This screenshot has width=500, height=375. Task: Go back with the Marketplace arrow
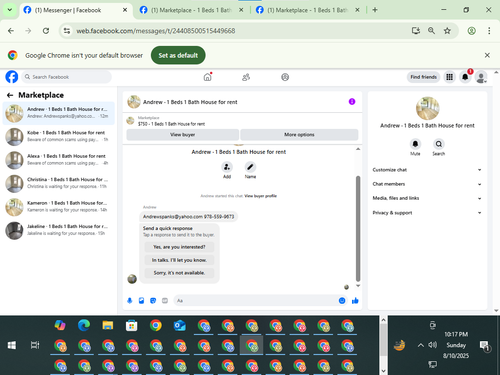(x=10, y=95)
